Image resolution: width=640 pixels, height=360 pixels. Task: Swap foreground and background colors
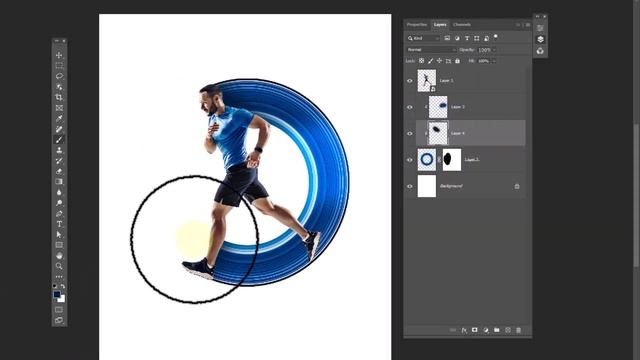63,286
